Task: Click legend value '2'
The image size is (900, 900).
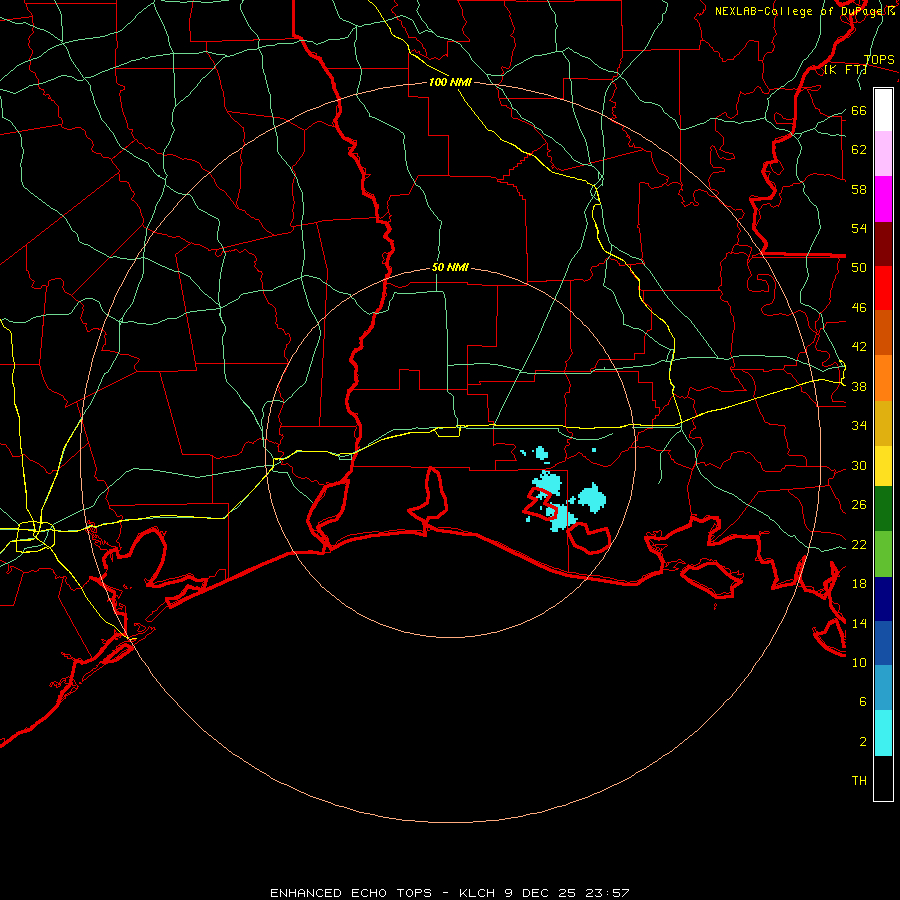Action: [x=863, y=742]
